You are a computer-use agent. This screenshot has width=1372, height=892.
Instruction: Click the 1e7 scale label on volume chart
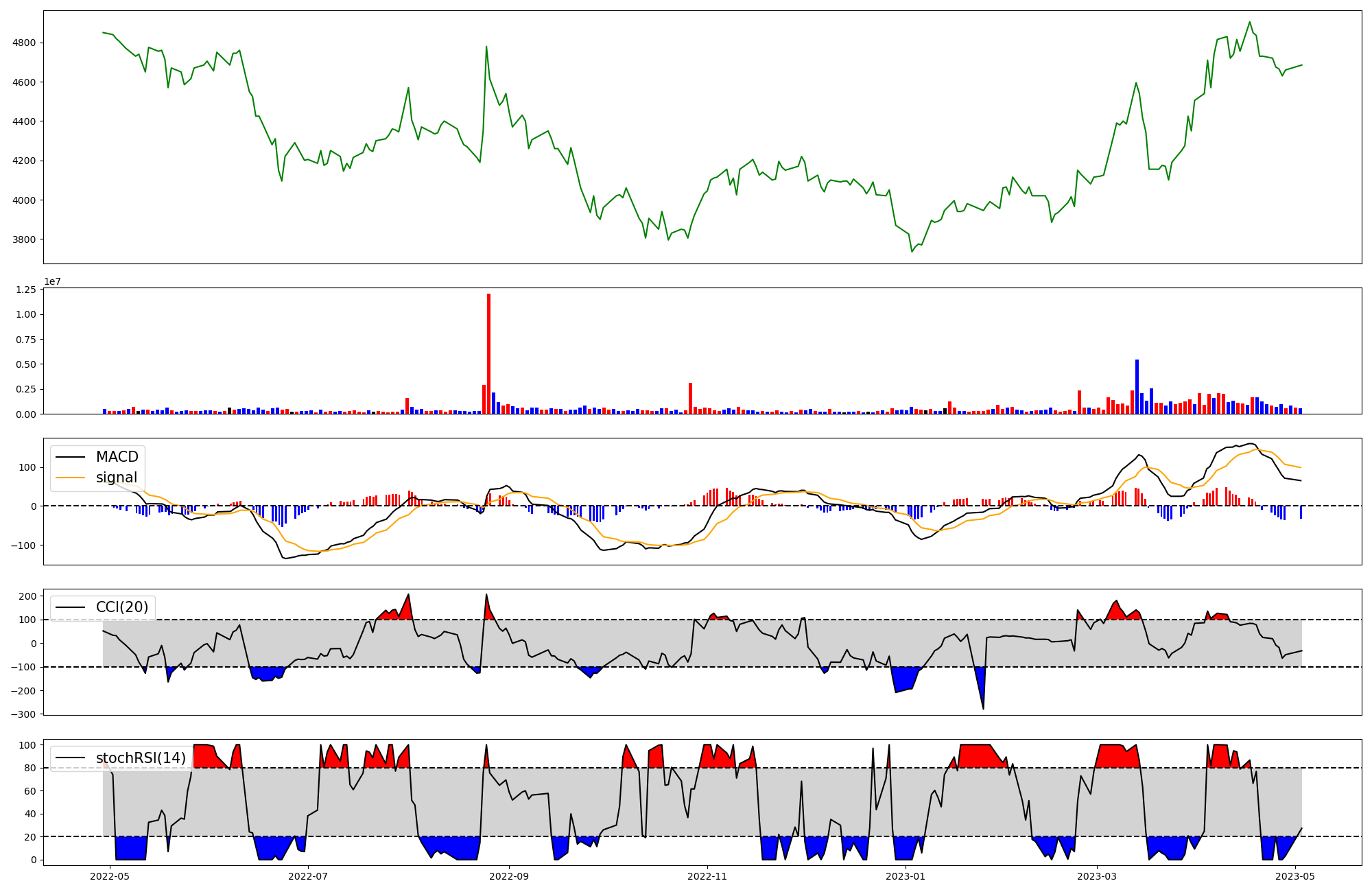point(52,281)
